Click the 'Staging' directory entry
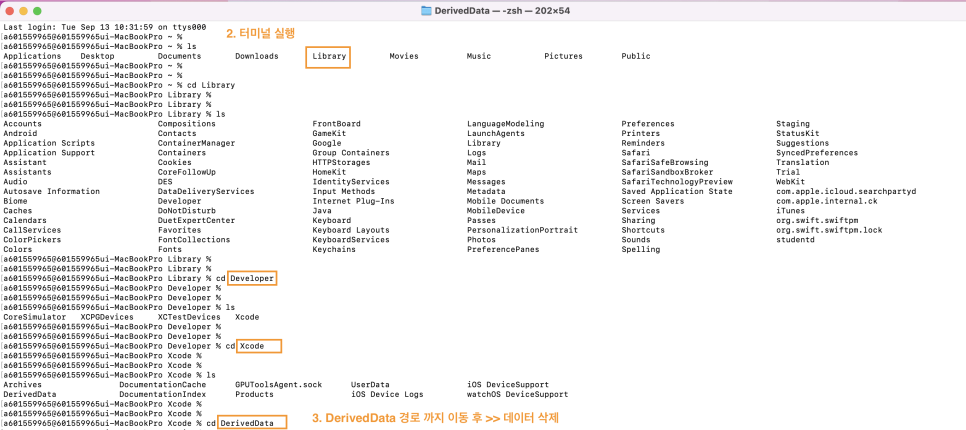This screenshot has width=966, height=430. [x=793, y=124]
